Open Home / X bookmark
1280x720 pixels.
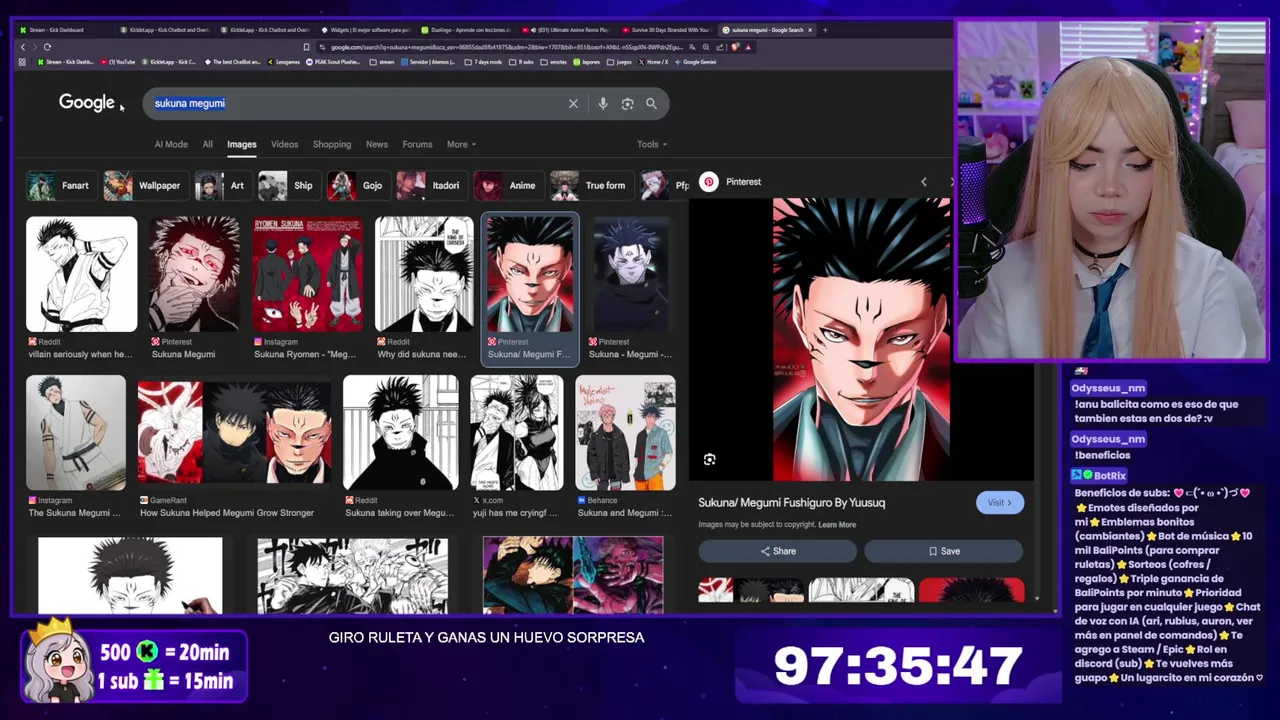pos(653,62)
